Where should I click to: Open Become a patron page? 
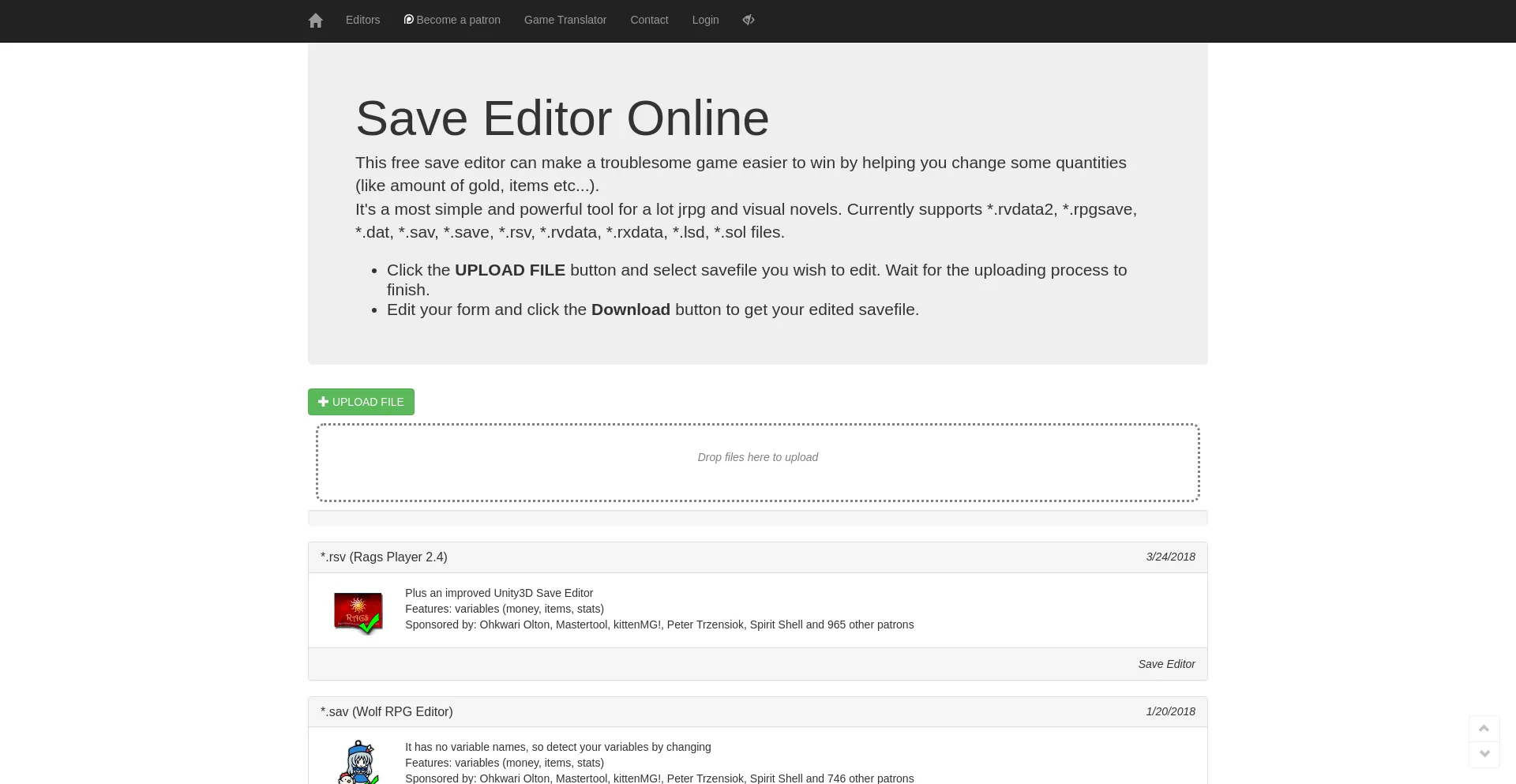click(452, 20)
